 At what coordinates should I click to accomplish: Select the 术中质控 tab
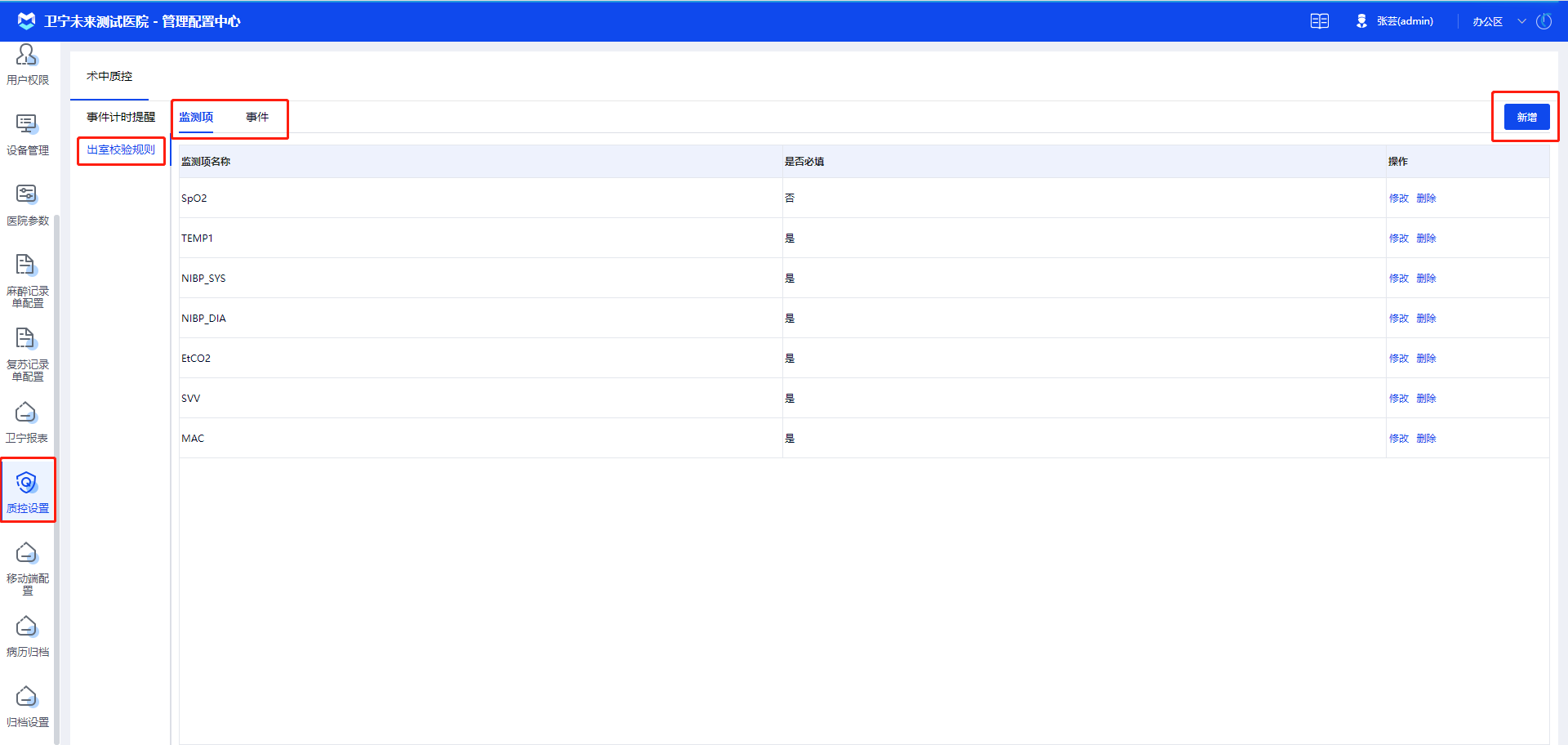[109, 76]
